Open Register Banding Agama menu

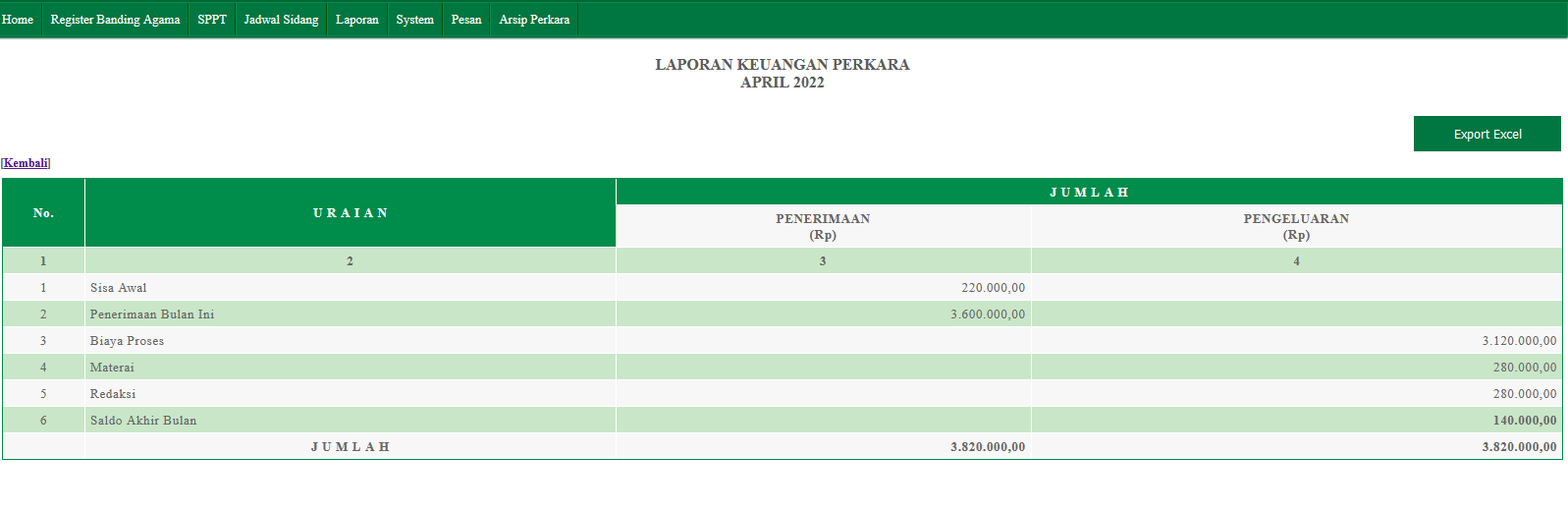(x=115, y=20)
